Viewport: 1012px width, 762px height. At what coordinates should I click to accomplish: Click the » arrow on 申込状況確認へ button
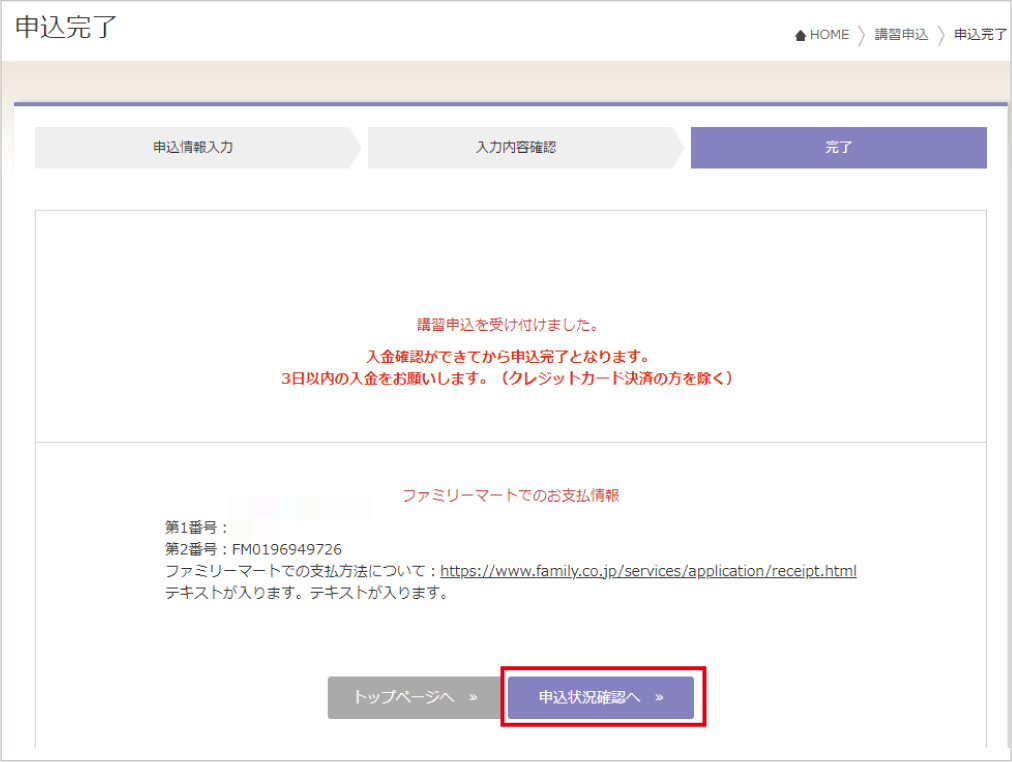tap(659, 697)
